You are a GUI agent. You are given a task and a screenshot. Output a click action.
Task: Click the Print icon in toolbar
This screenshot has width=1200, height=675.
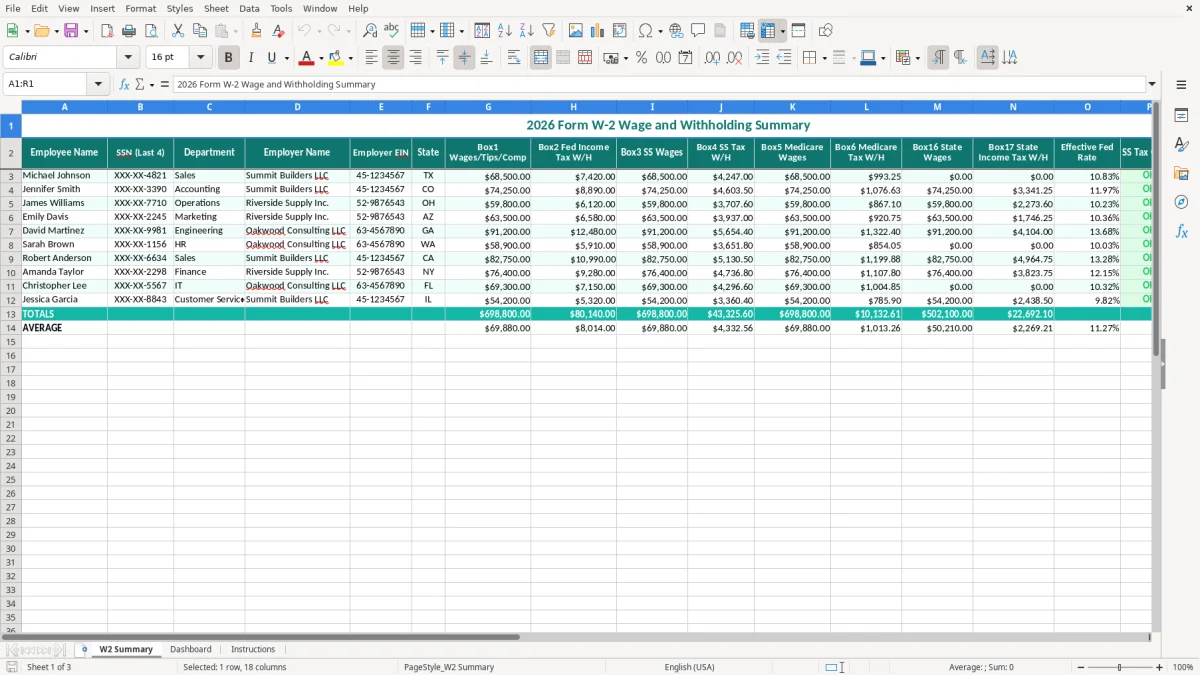click(x=129, y=31)
